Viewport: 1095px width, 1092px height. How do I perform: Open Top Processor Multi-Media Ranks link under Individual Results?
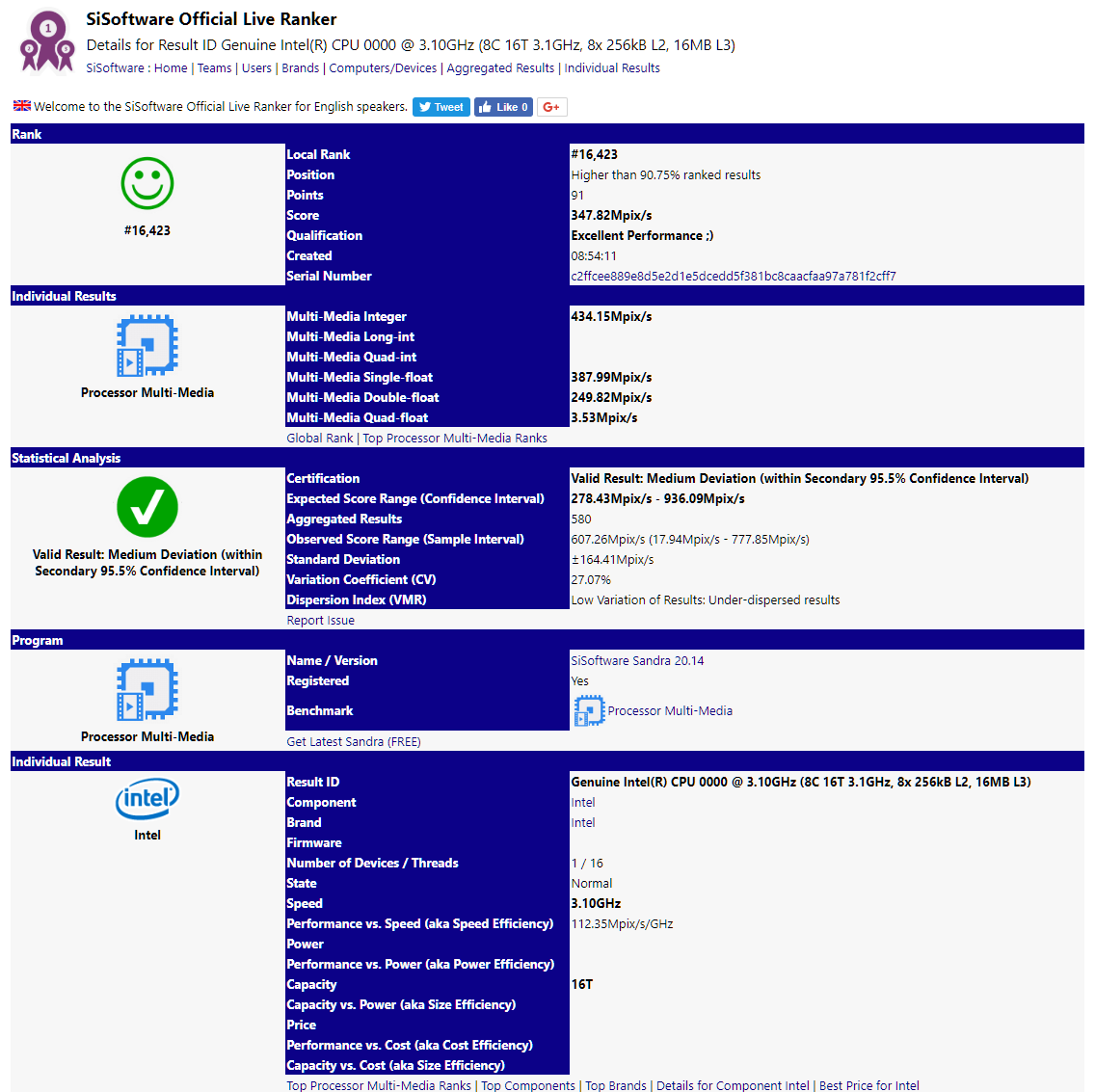coord(455,438)
